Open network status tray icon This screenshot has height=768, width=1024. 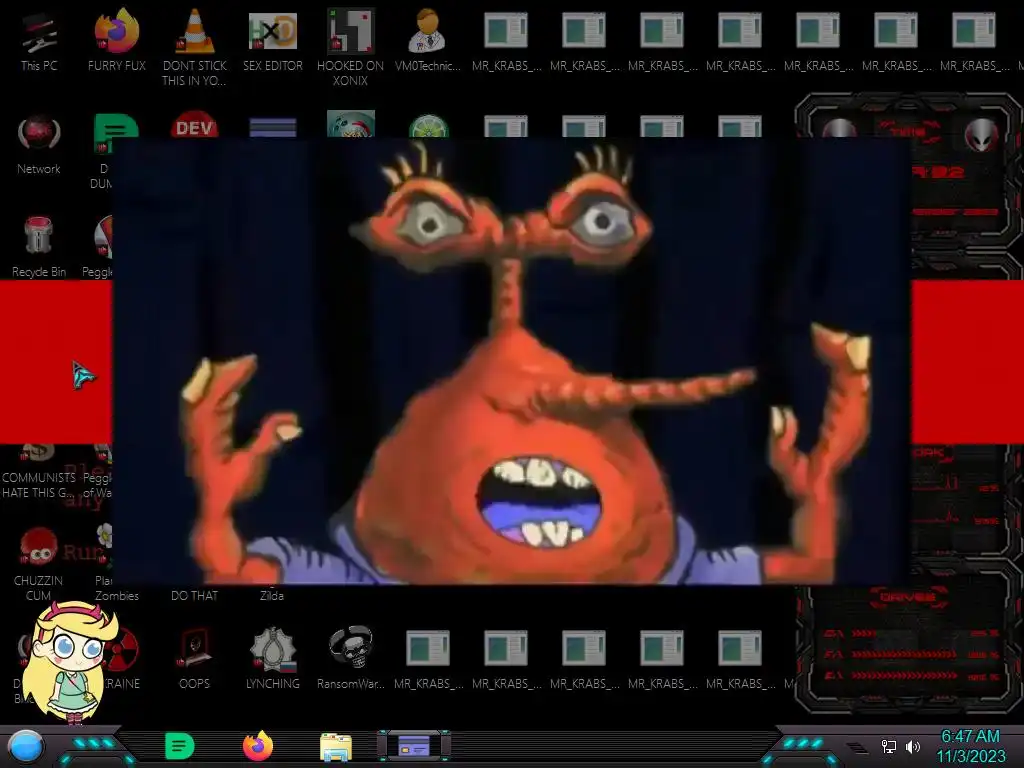(x=888, y=746)
